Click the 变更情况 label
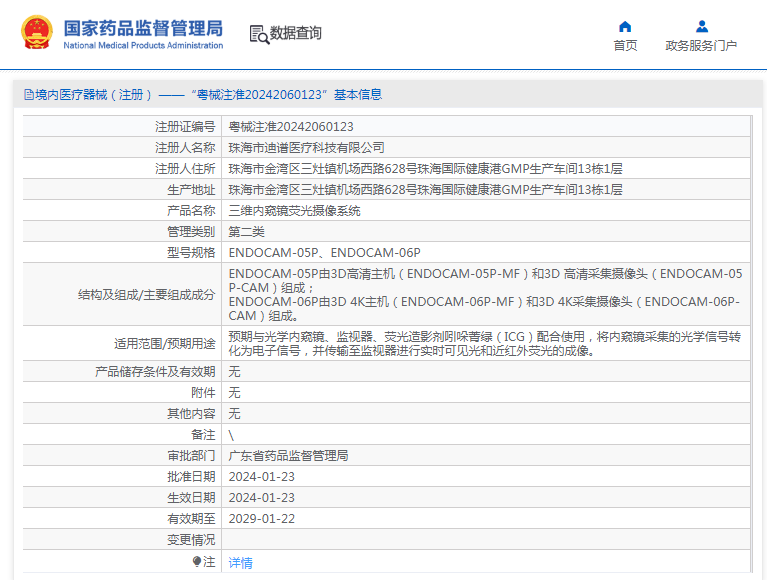Screen dimensions: 767x580 [191, 540]
